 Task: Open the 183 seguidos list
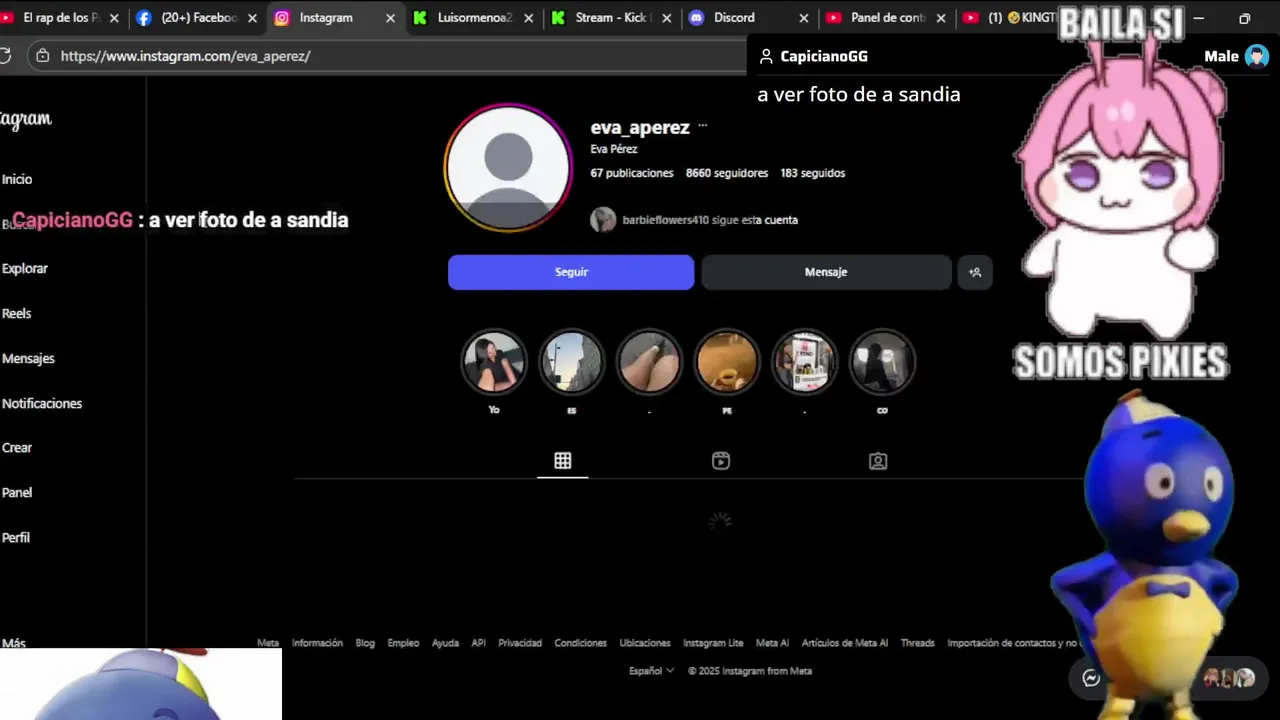(813, 173)
